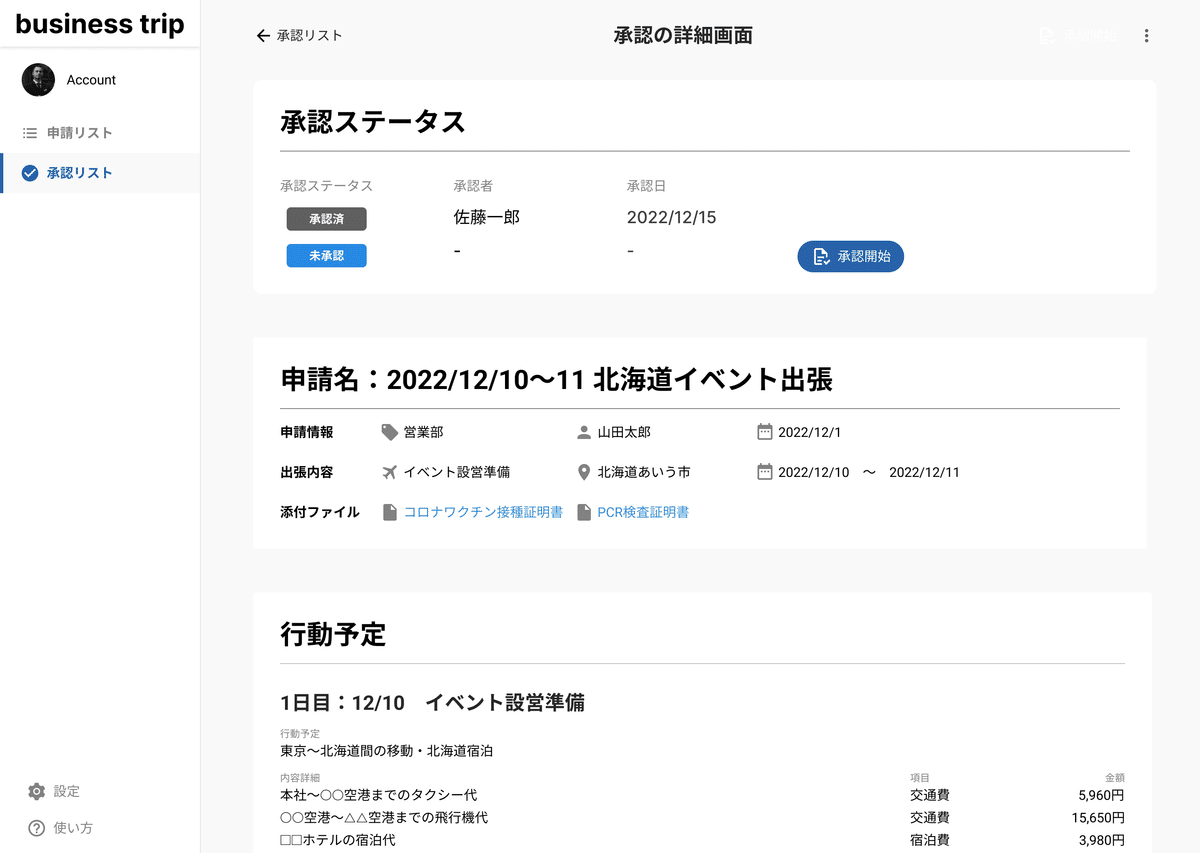This screenshot has height=853, width=1200.
Task: Select ○○空港〜△△空港までの飛行機代 row
Action: click(702, 818)
